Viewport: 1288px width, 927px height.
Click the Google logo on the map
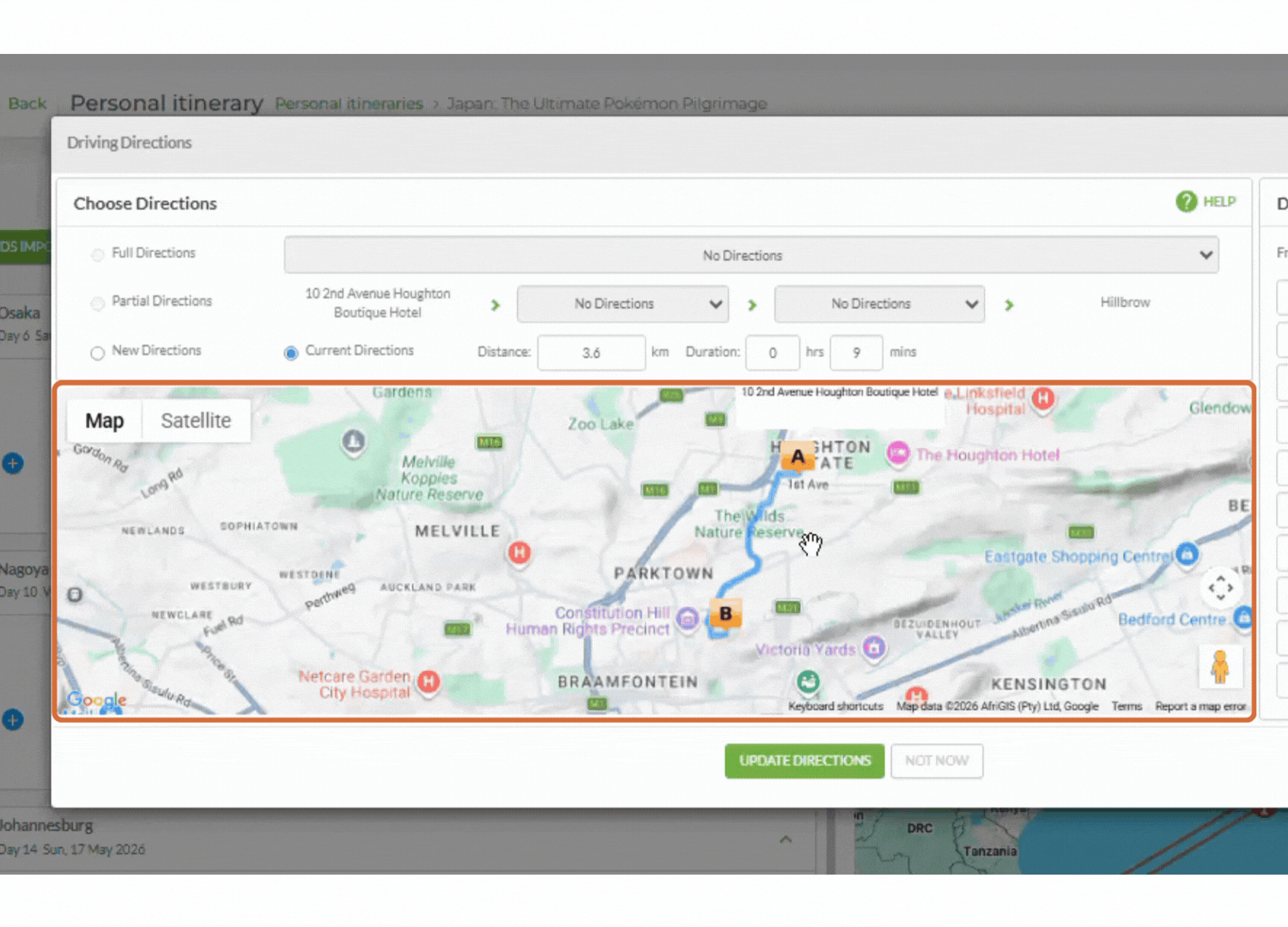(97, 700)
